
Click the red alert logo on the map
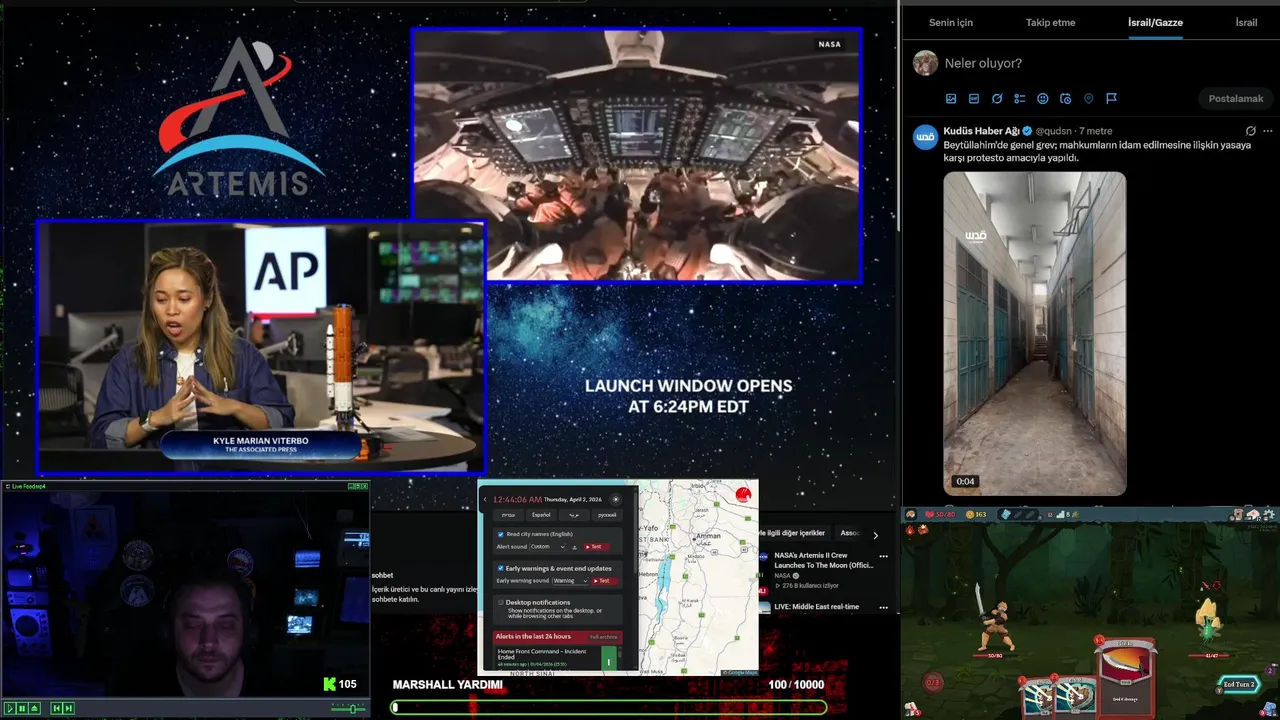click(743, 494)
